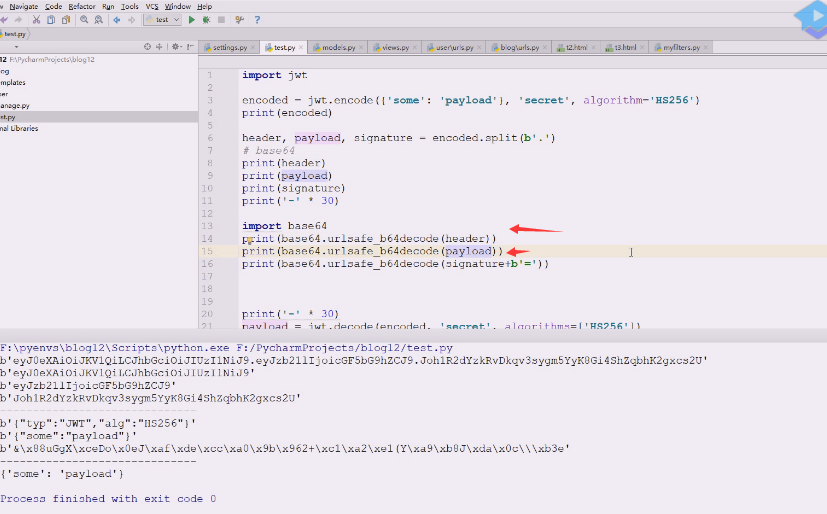Close the settings.py tab

[253, 47]
